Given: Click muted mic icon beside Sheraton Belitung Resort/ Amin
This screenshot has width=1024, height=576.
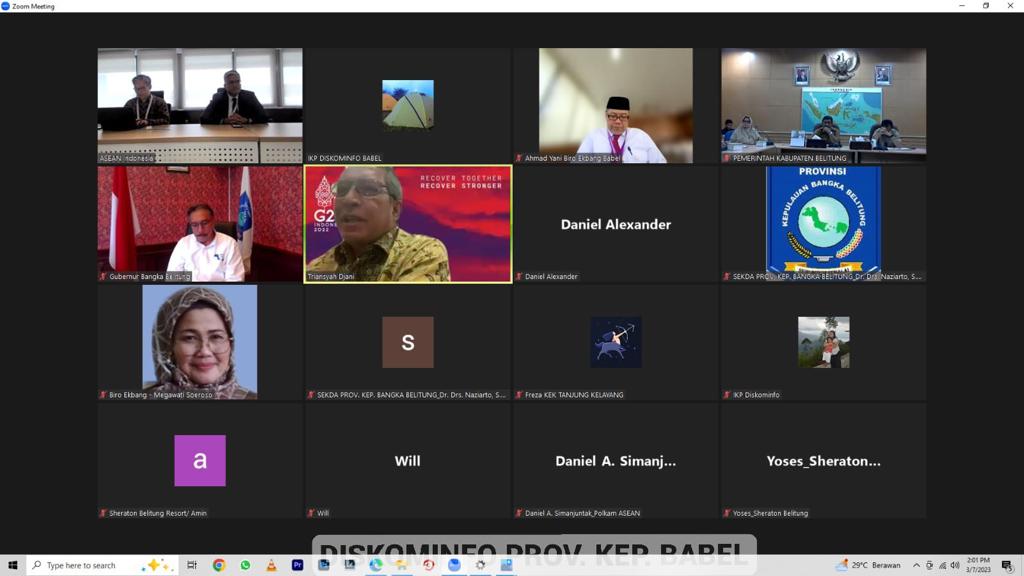Looking at the screenshot, I should coord(103,513).
